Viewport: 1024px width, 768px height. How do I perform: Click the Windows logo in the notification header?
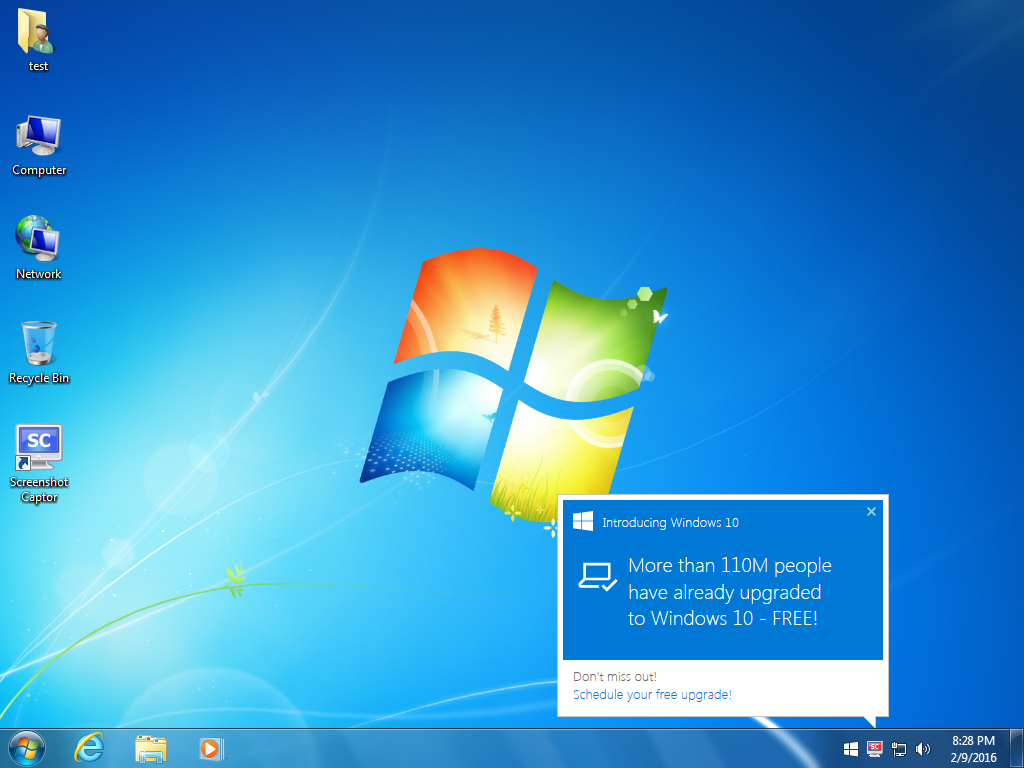[x=583, y=521]
